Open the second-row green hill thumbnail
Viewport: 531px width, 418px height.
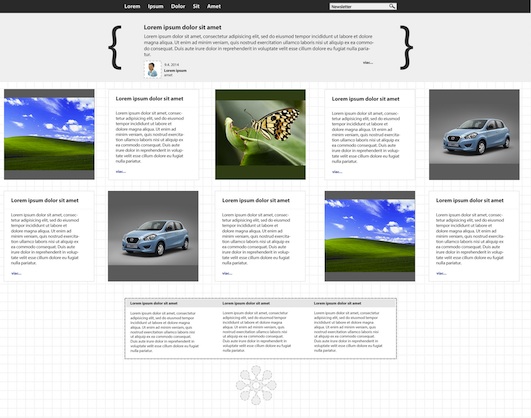(x=370, y=236)
